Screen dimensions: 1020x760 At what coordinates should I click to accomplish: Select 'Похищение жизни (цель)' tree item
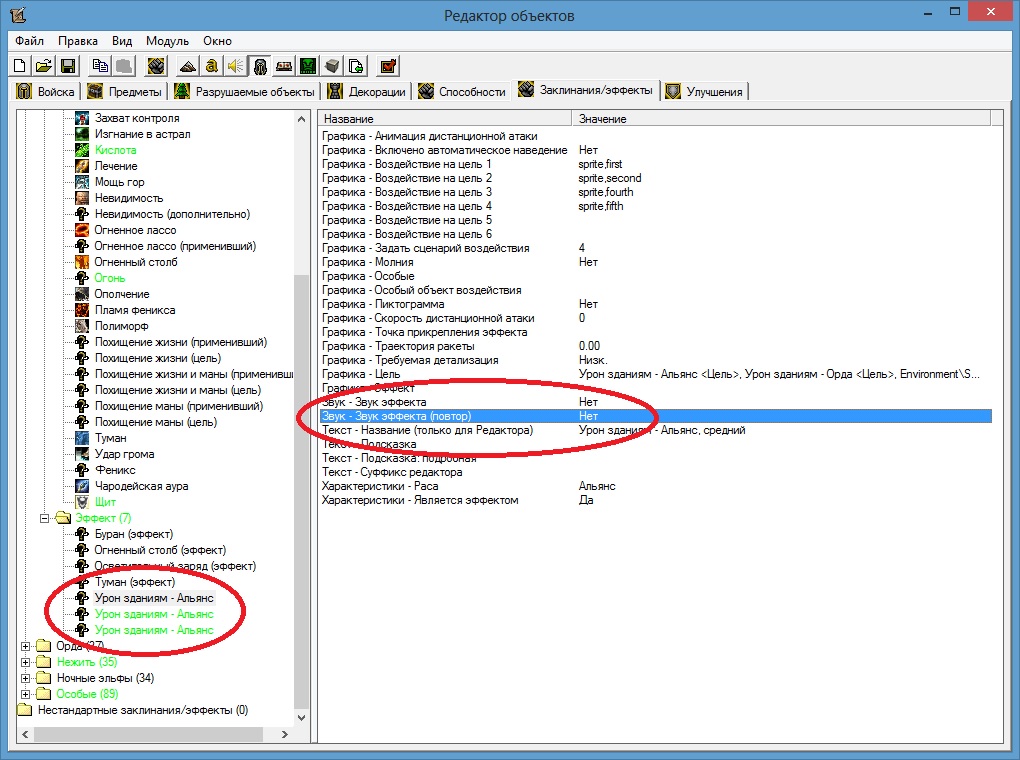pyautogui.click(x=158, y=358)
